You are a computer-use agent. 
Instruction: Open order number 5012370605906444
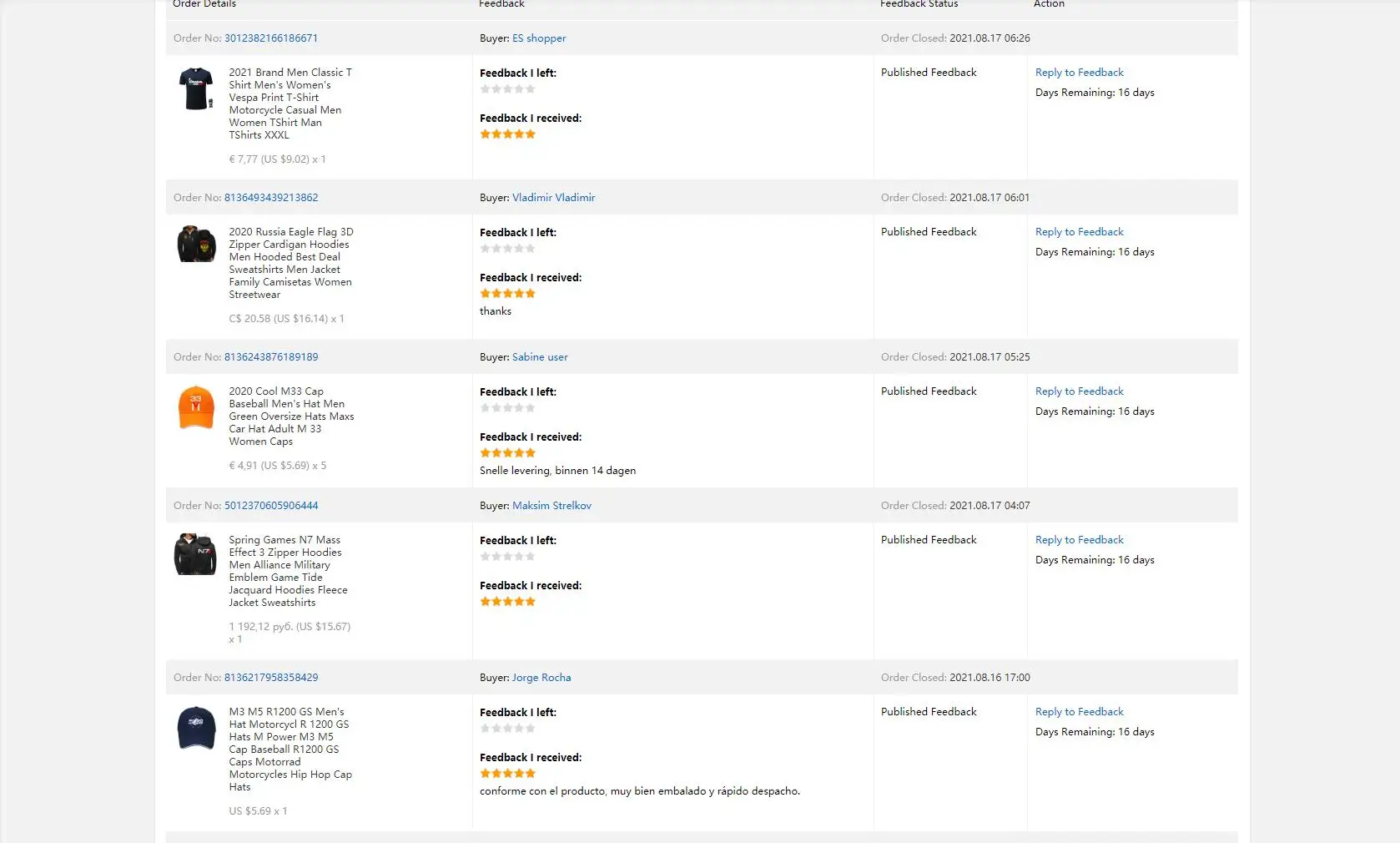[x=270, y=506]
